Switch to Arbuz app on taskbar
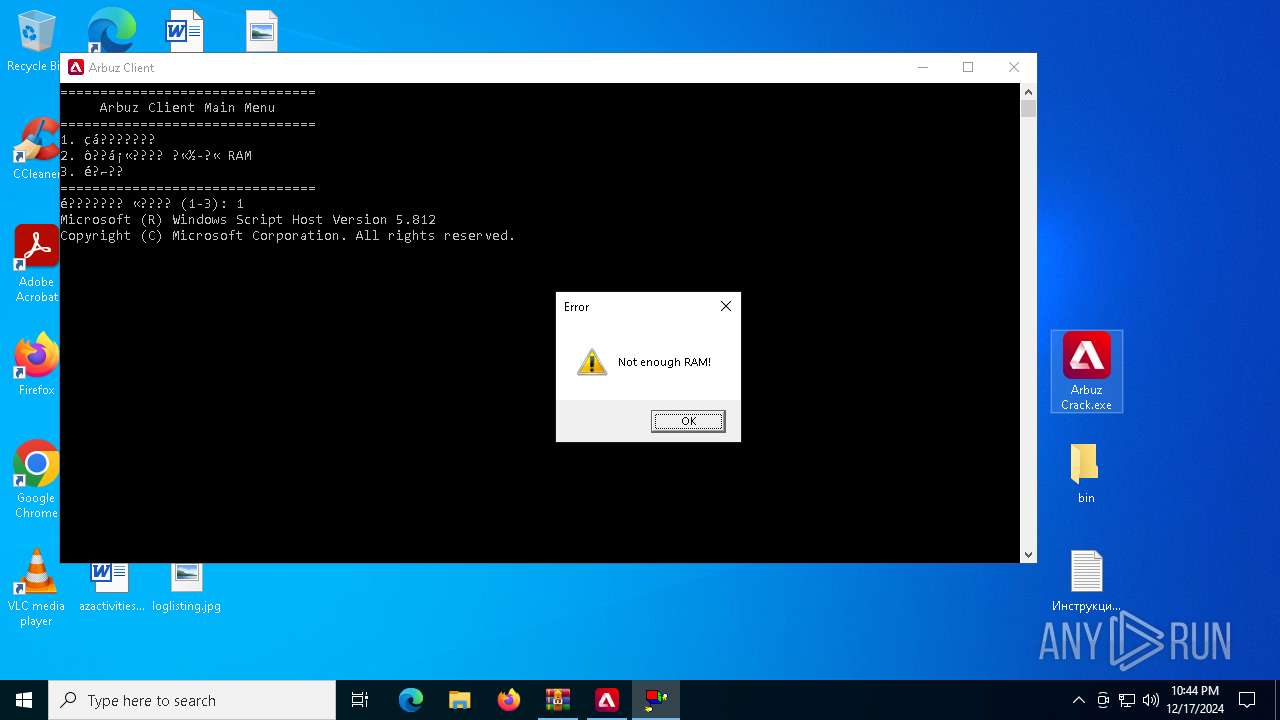The height and width of the screenshot is (720, 1280). [607, 700]
